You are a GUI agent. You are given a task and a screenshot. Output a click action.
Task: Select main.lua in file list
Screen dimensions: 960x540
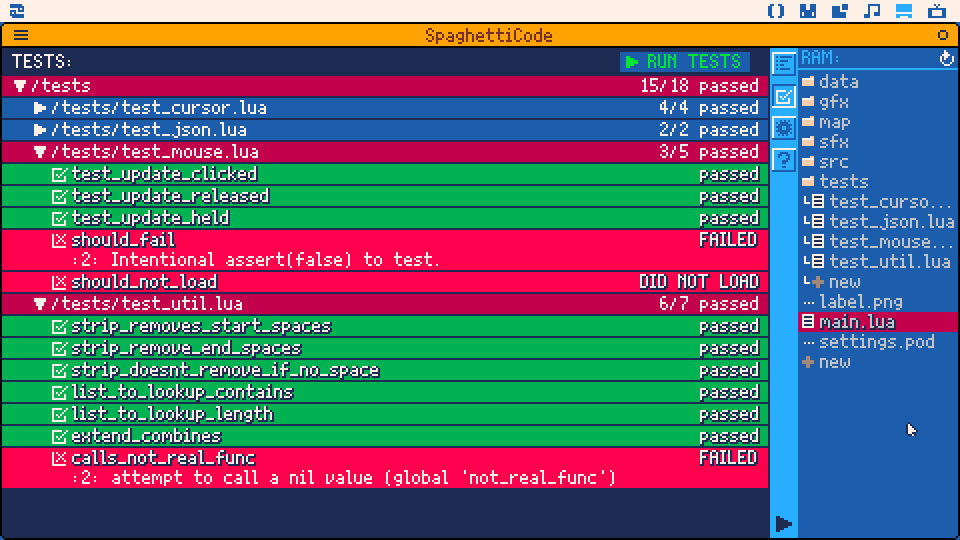(856, 322)
